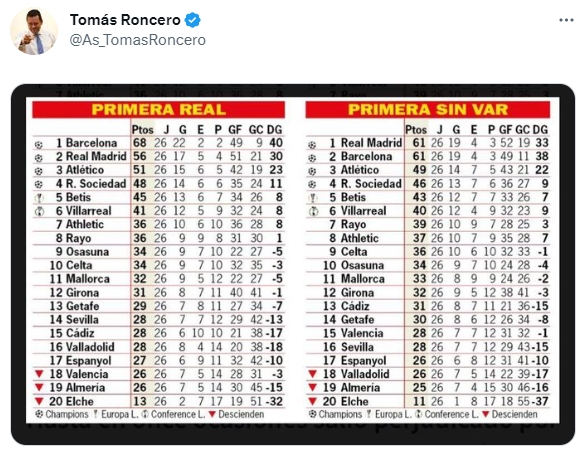Image resolution: width=583 pixels, height=451 pixels.
Task: Open the @As_TomasRoncero handle link
Action: 138,40
